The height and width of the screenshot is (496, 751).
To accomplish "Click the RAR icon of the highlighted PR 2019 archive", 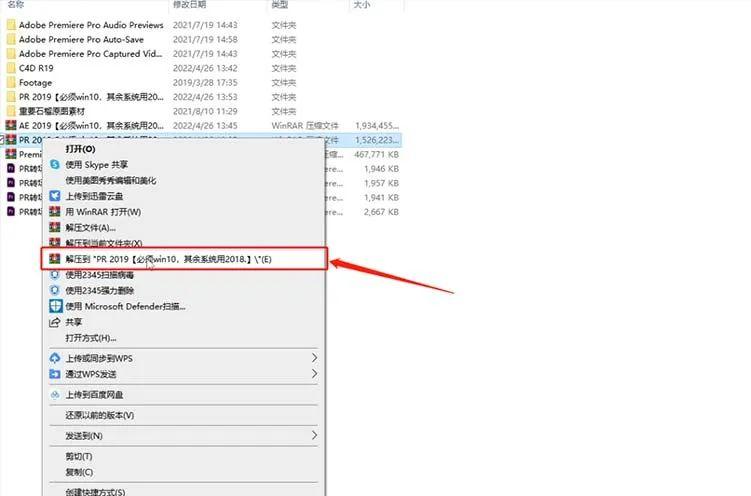I will 11,140.
